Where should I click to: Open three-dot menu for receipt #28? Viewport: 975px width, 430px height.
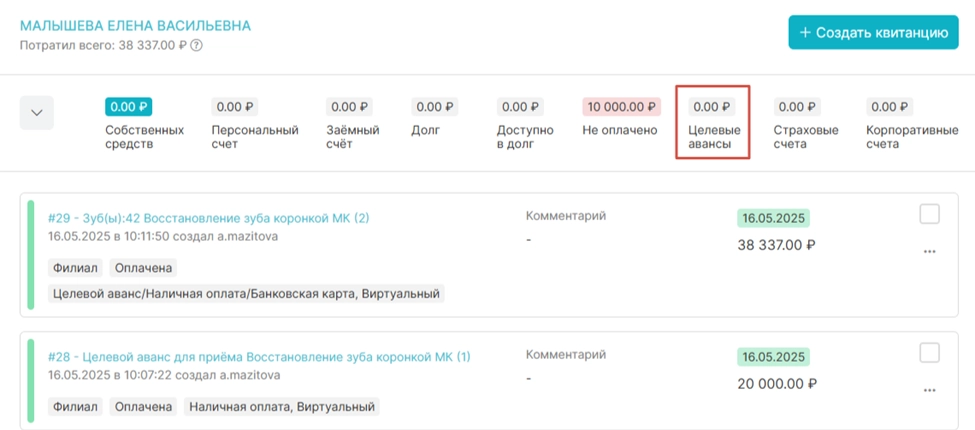tap(929, 390)
